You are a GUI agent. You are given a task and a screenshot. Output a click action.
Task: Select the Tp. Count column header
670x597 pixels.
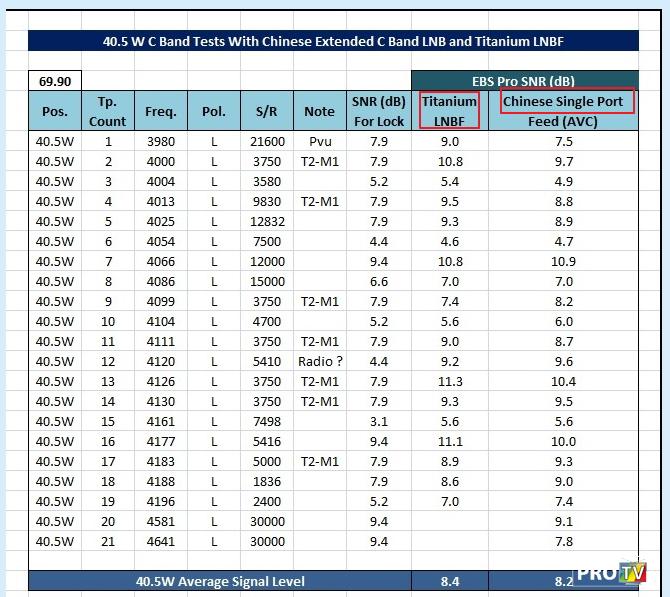(x=108, y=111)
